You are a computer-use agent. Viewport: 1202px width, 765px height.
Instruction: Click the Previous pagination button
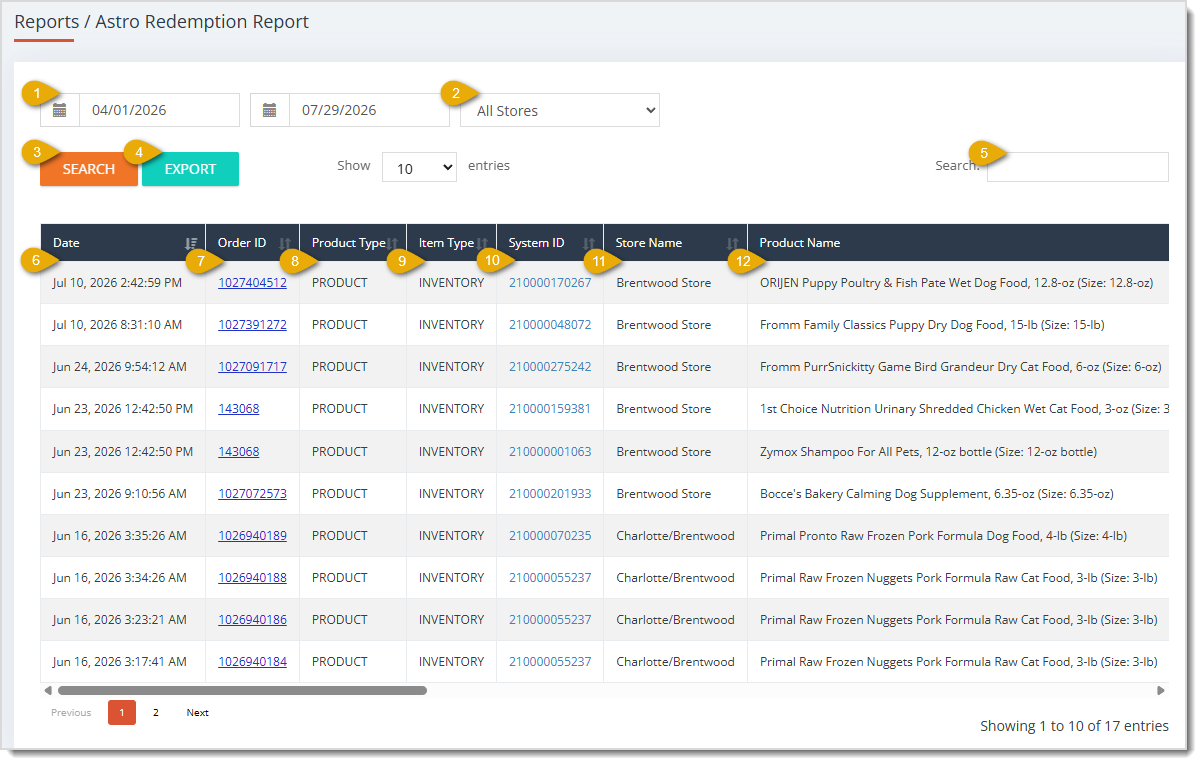coord(71,712)
